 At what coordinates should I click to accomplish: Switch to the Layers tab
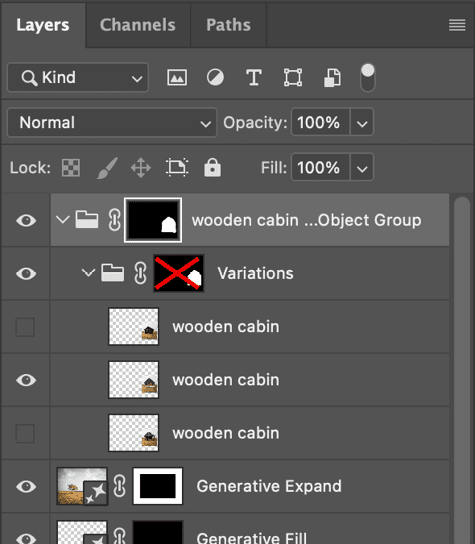[43, 25]
